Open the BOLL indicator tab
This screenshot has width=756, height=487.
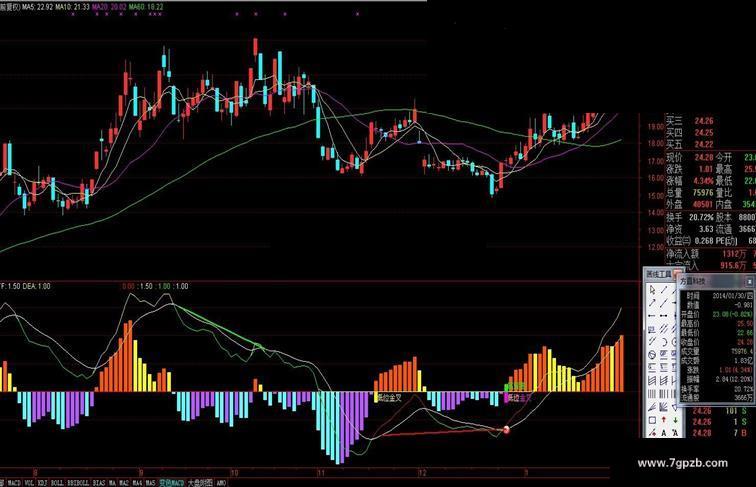pos(57,482)
